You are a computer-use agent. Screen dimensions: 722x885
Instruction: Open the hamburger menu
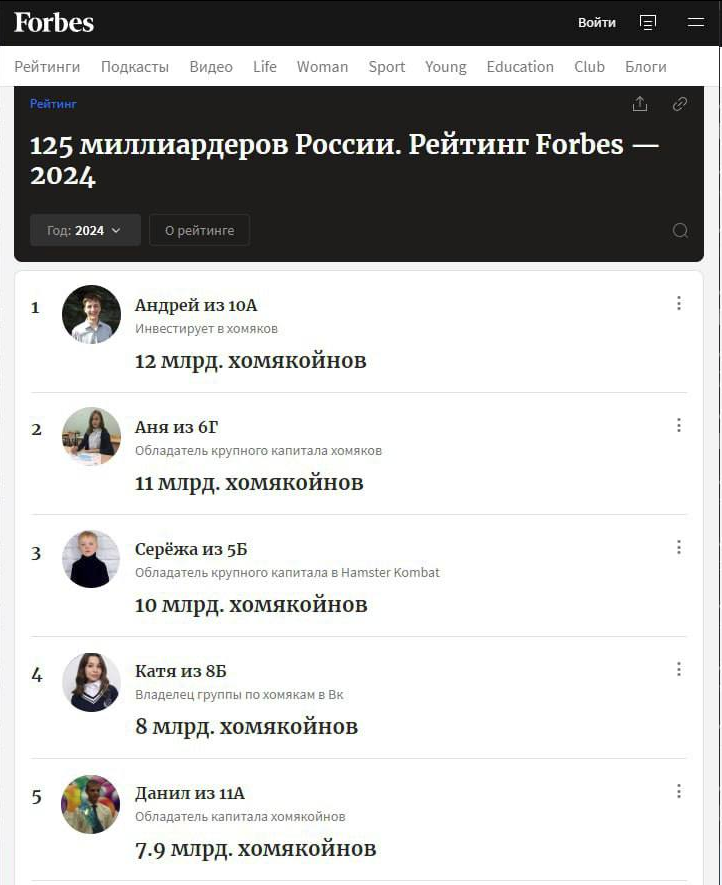coord(695,23)
